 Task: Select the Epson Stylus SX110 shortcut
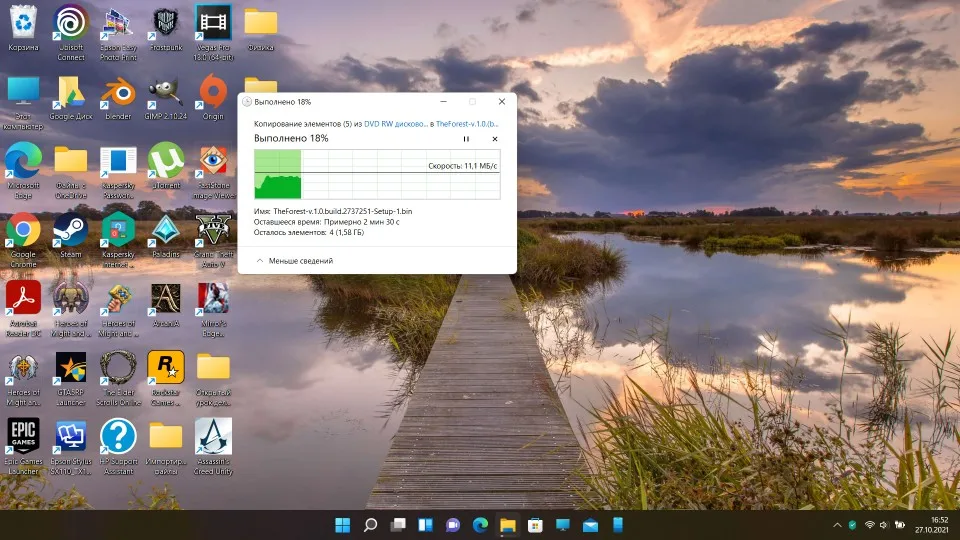click(71, 447)
